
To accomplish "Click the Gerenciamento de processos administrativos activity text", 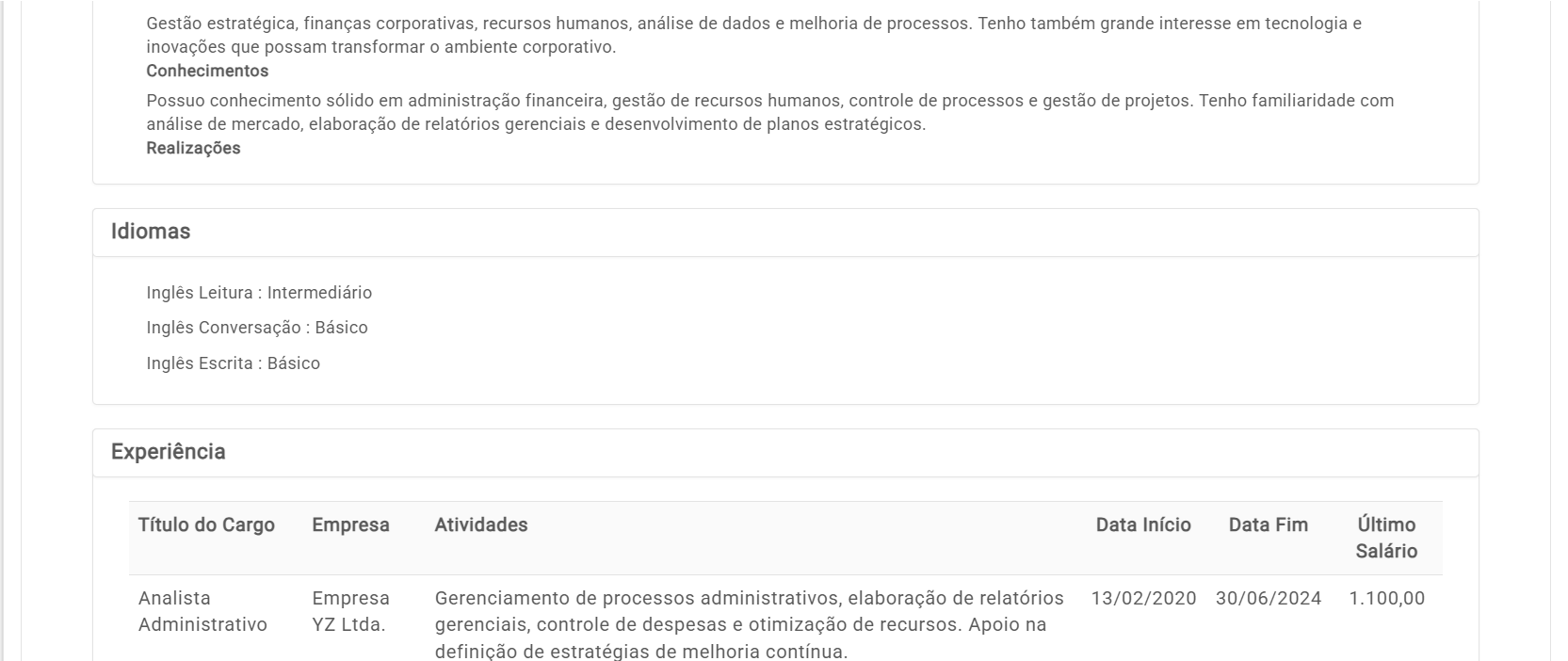I will pyautogui.click(x=750, y=624).
